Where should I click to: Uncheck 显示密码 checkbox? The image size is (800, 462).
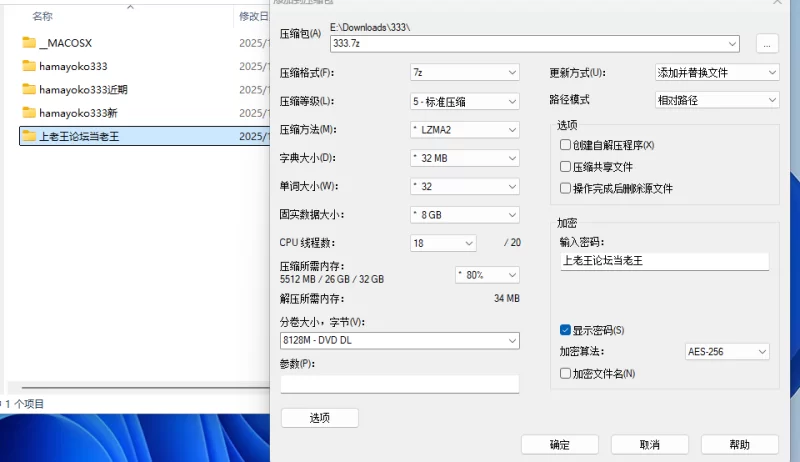point(565,330)
